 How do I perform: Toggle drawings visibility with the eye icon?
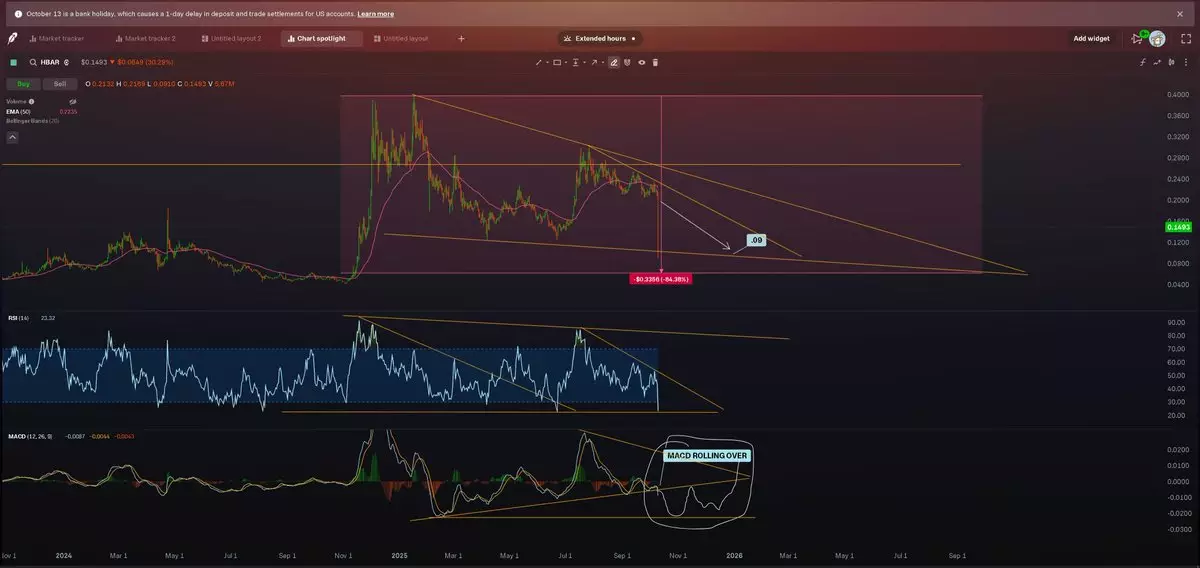[x=642, y=62]
